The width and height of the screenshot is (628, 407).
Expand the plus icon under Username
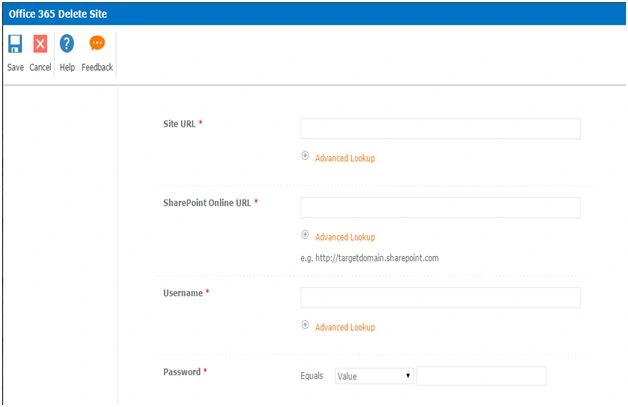pyautogui.click(x=305, y=324)
